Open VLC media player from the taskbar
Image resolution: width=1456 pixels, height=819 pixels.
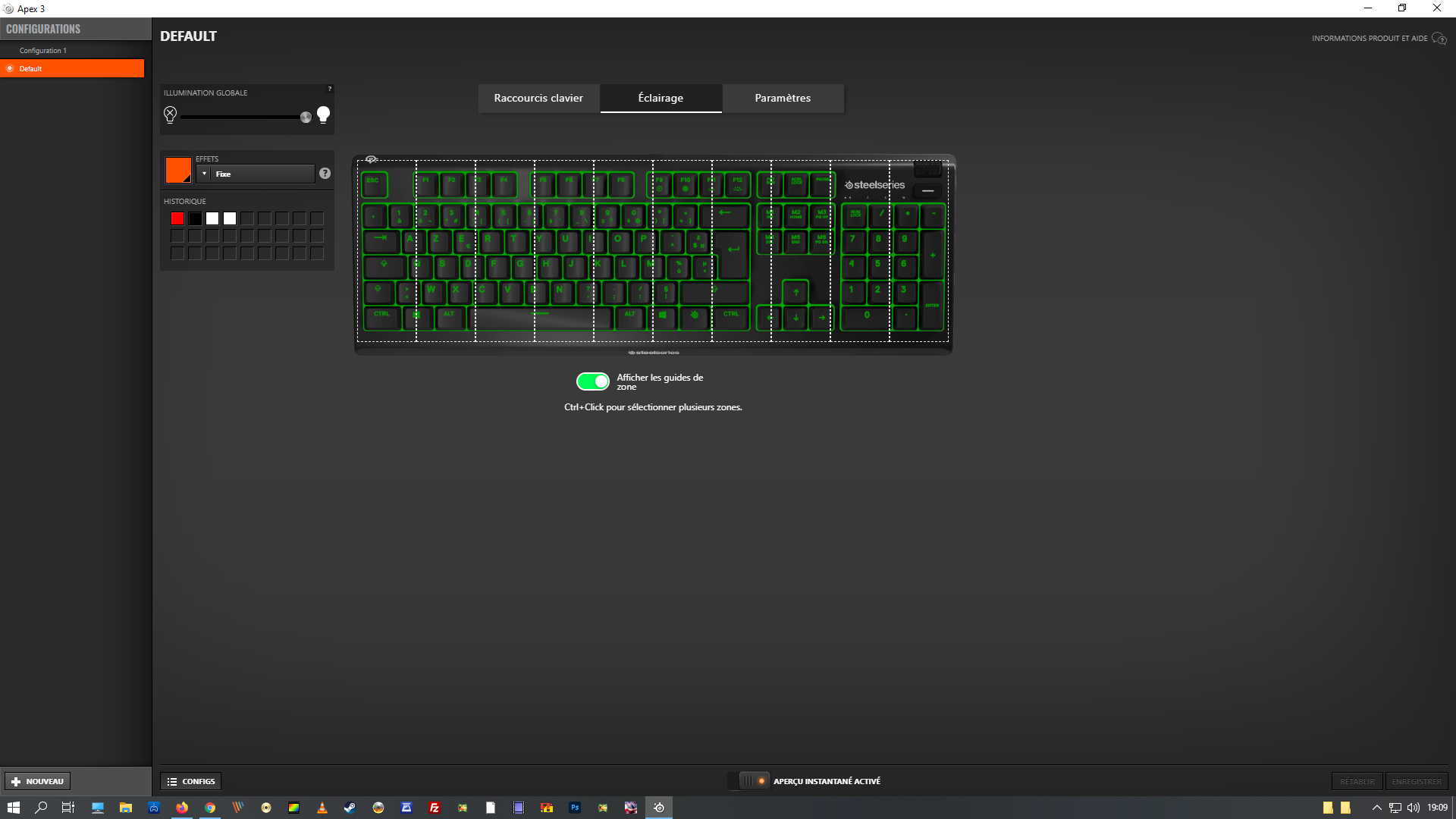tap(322, 808)
